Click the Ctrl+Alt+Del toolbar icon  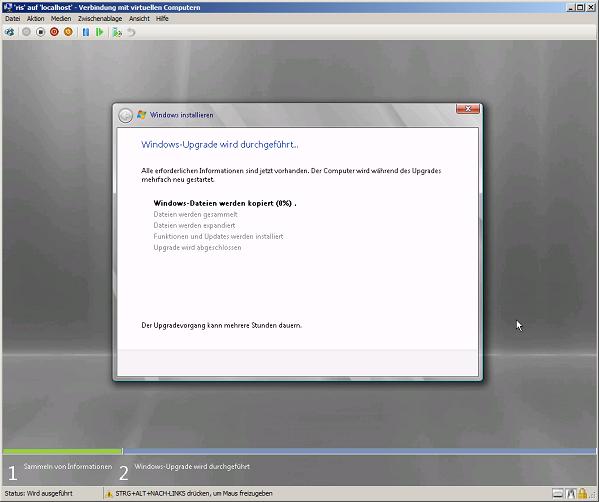(x=9, y=32)
